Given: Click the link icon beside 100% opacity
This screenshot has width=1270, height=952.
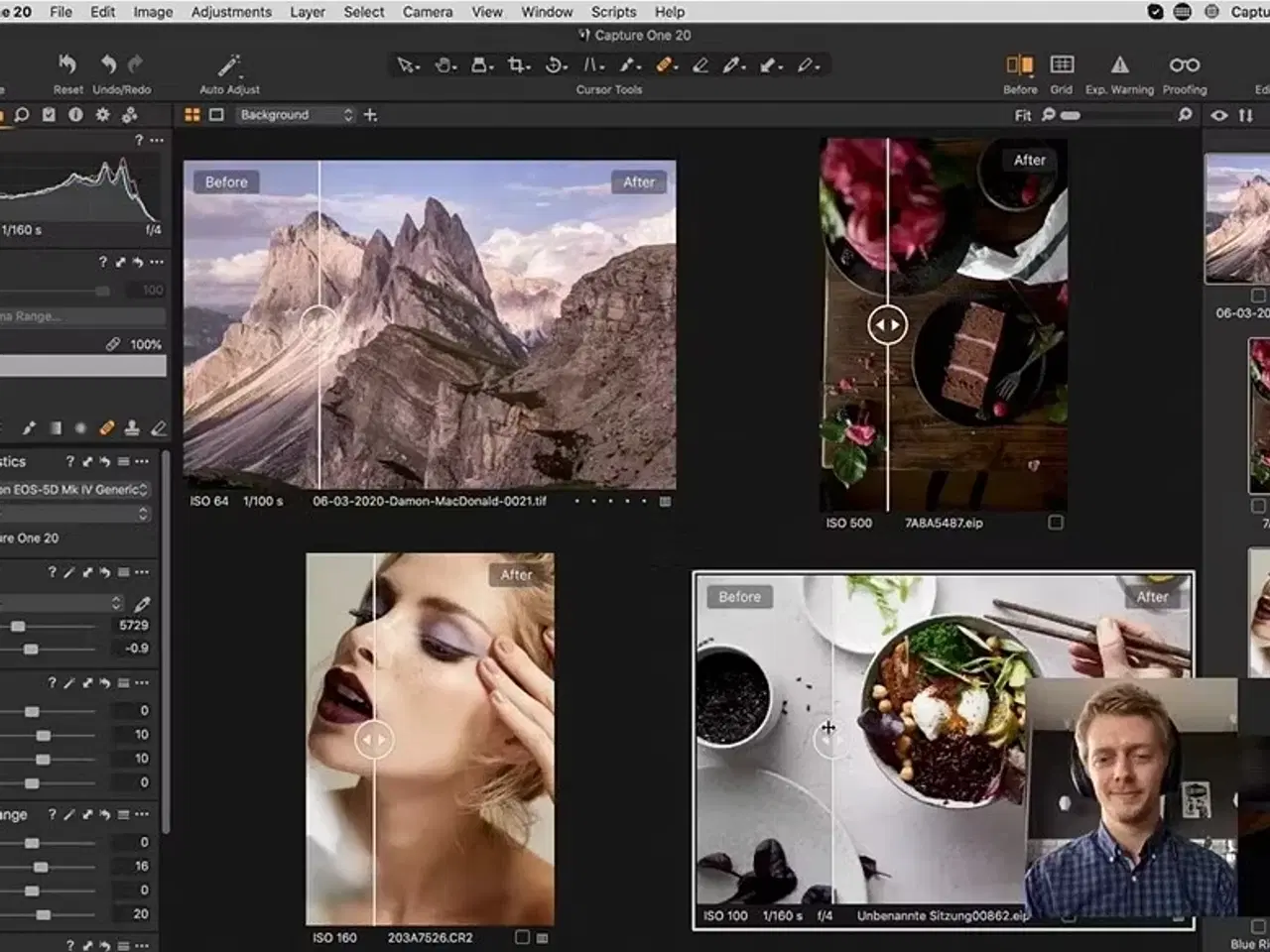Looking at the screenshot, I should (113, 344).
